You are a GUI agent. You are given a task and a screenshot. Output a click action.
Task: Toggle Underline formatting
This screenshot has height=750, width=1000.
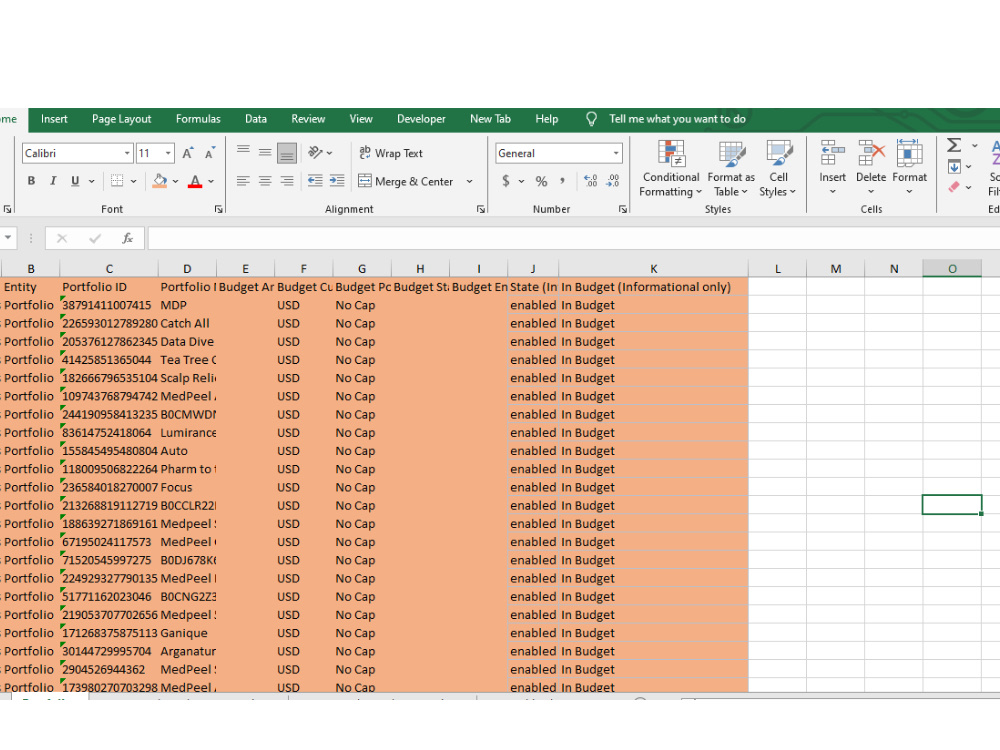tap(75, 181)
